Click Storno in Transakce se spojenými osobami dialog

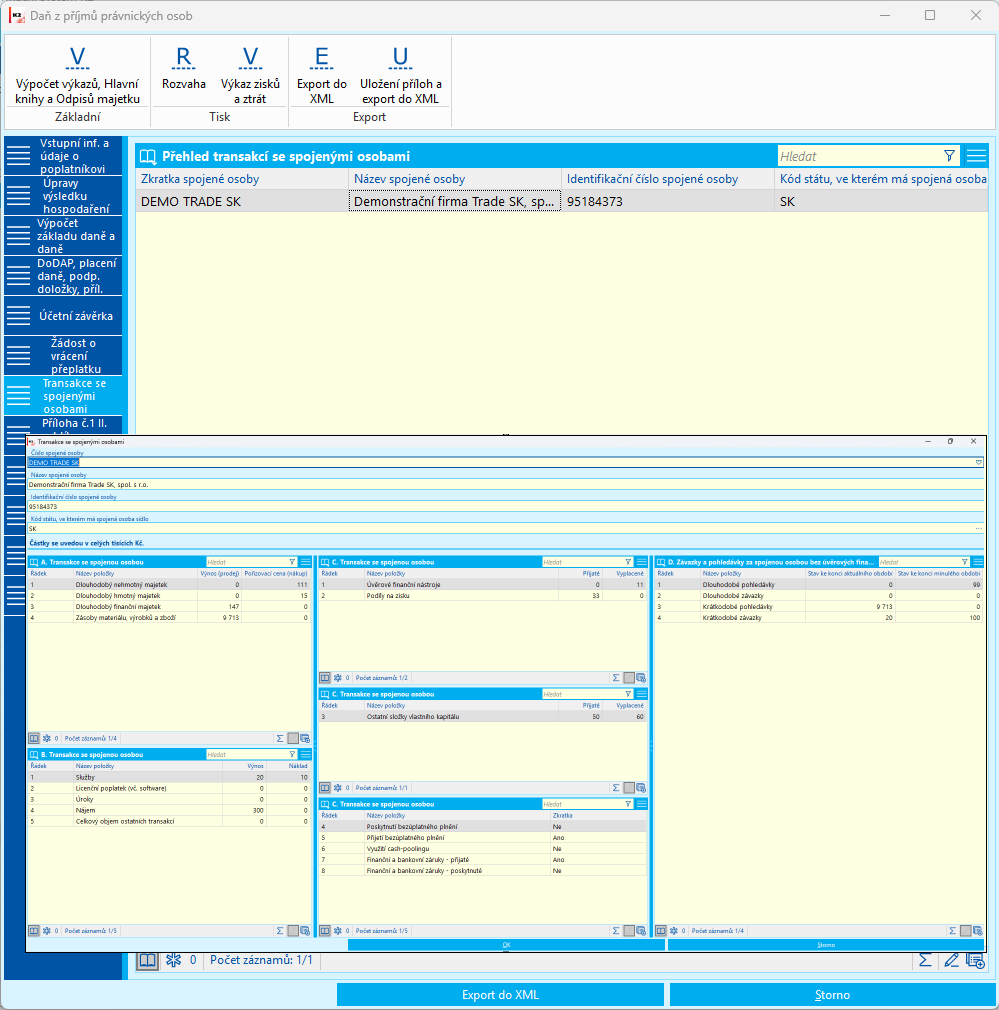coord(826,945)
